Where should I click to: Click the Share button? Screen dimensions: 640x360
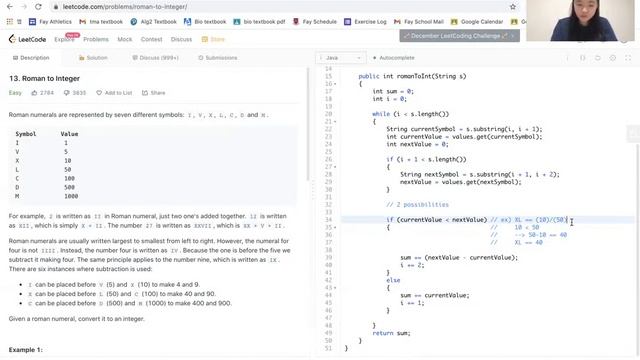coord(154,93)
